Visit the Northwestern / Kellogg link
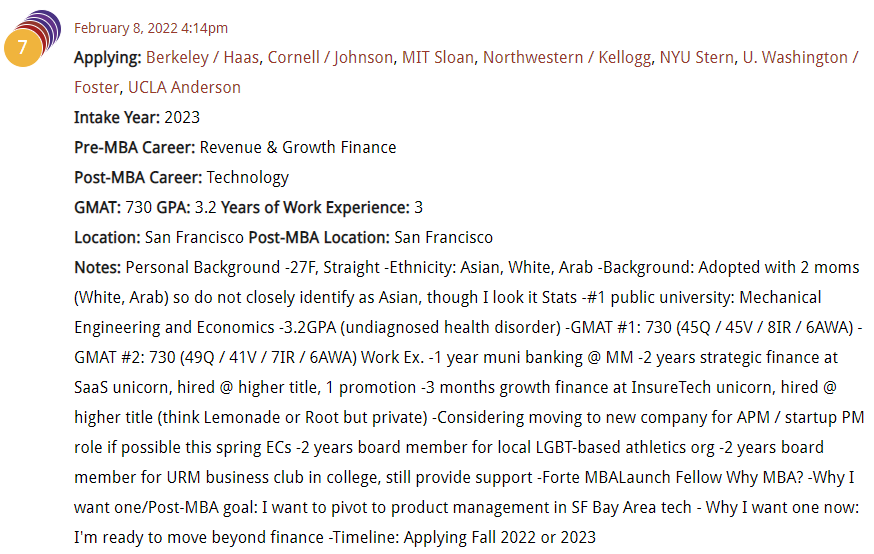This screenshot has height=554, width=874. pos(566,57)
